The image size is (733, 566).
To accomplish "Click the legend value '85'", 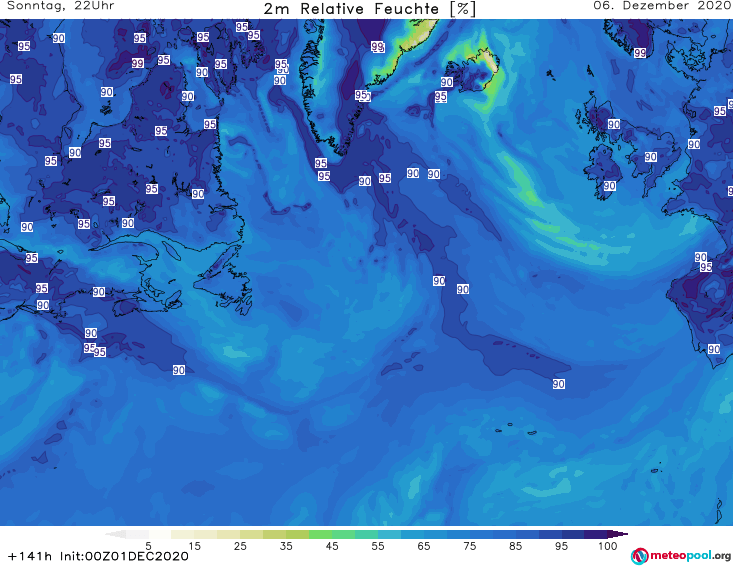I will 515,546.
